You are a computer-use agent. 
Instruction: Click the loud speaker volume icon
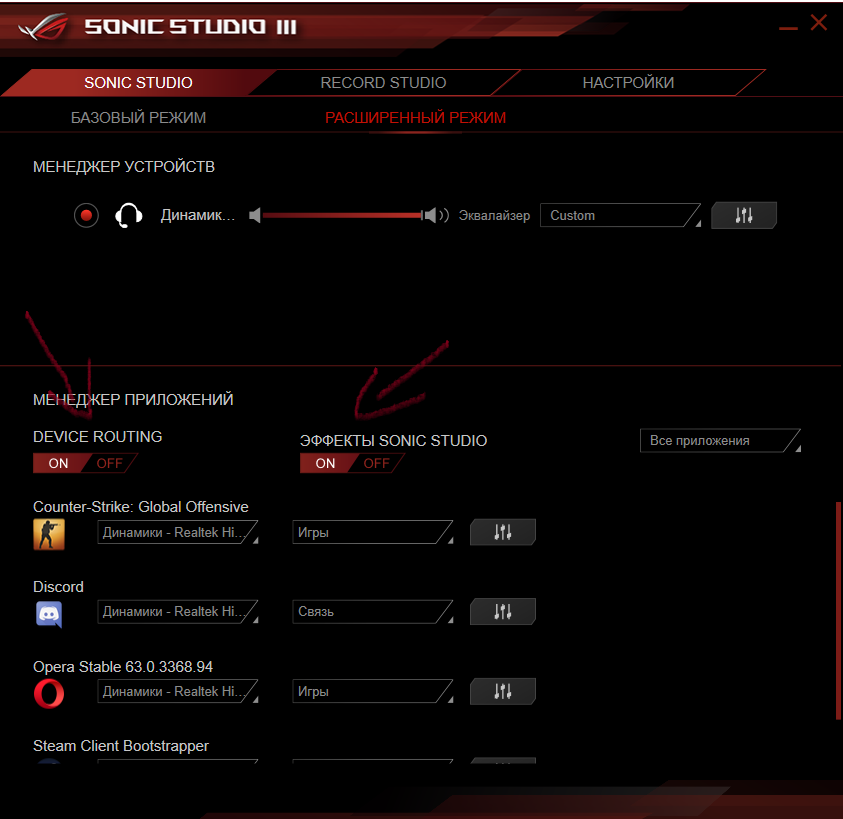(436, 216)
